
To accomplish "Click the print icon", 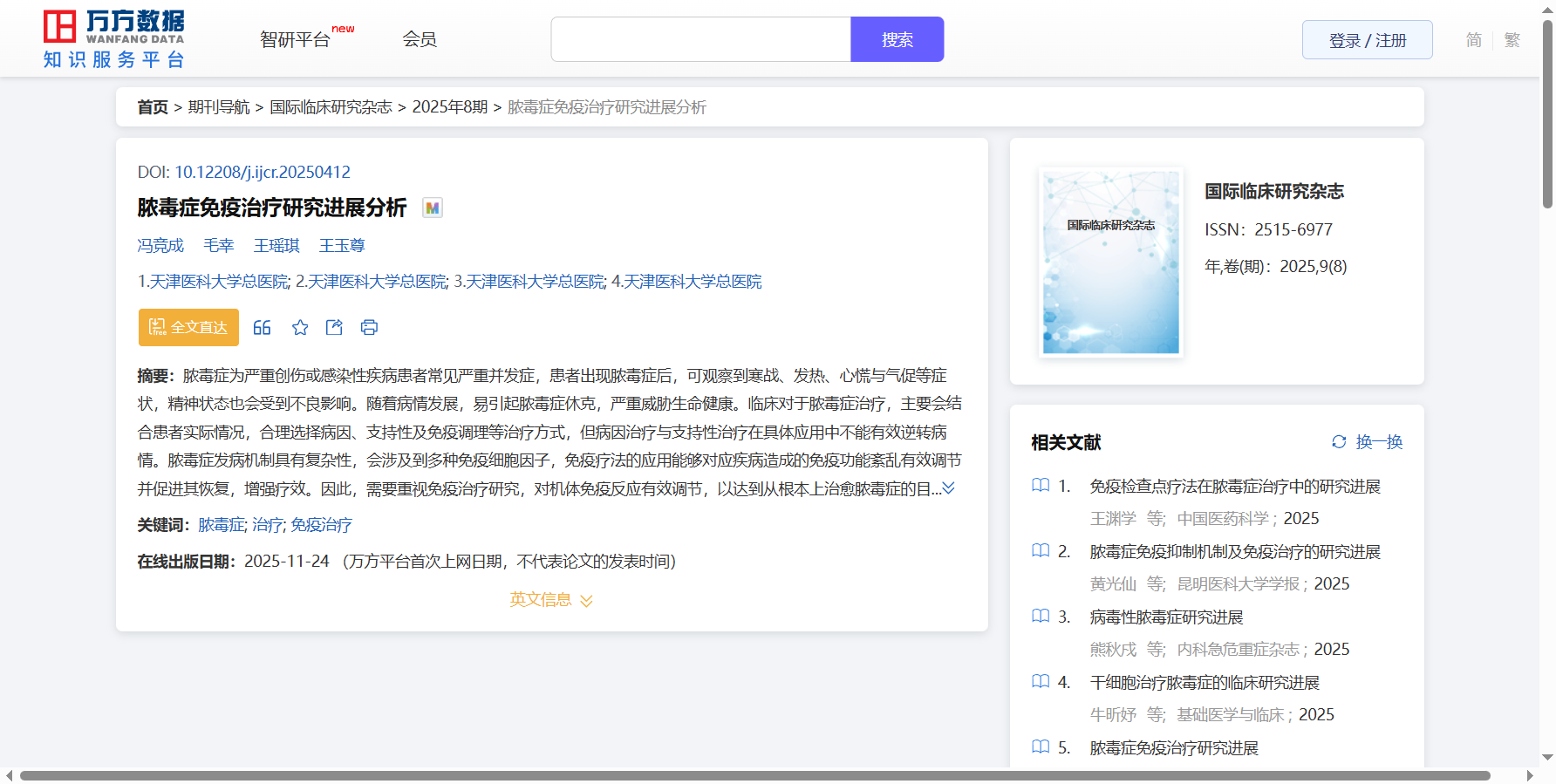I will pos(369,327).
